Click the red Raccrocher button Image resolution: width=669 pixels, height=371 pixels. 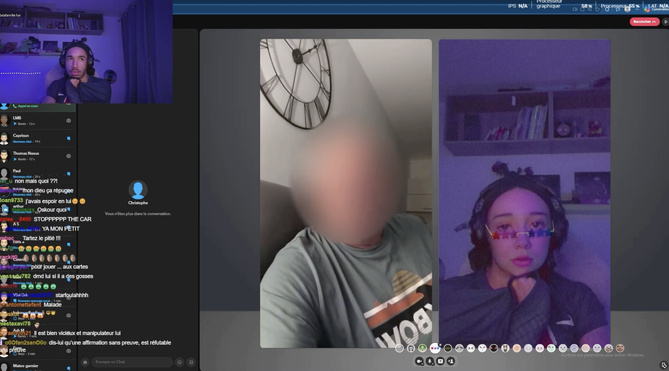pyautogui.click(x=644, y=22)
